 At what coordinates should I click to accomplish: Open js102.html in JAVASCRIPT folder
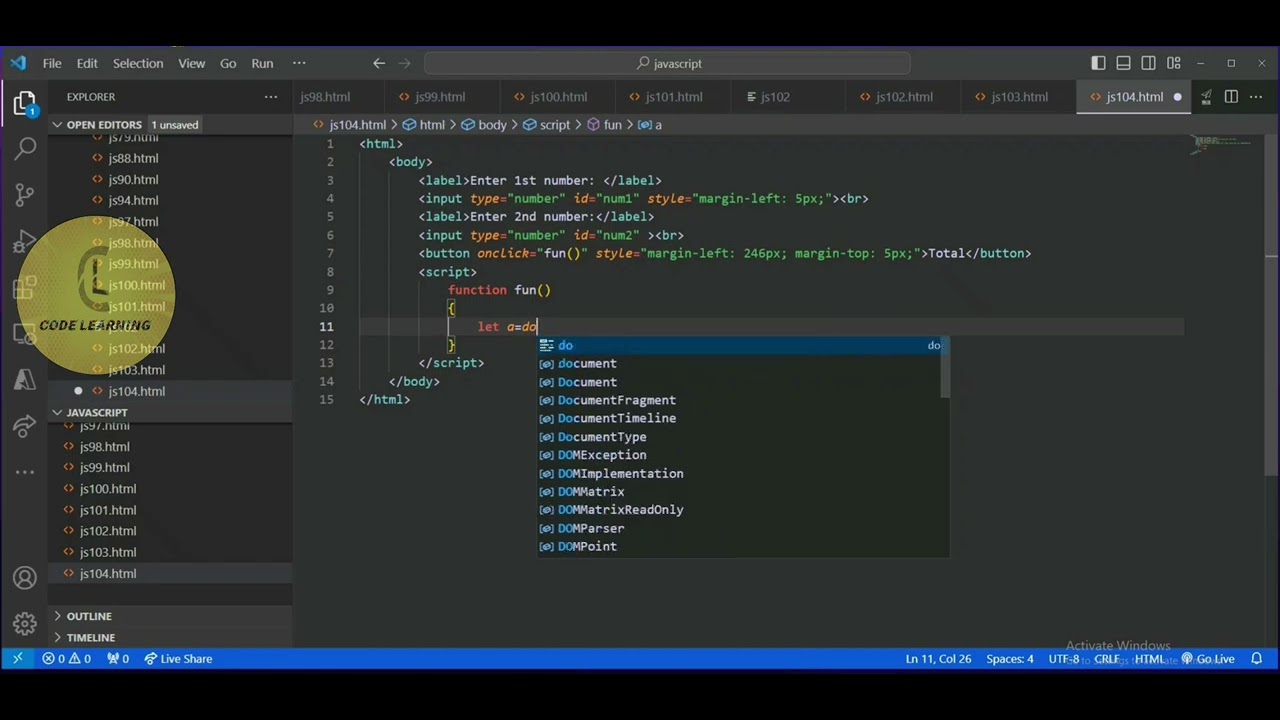(108, 531)
